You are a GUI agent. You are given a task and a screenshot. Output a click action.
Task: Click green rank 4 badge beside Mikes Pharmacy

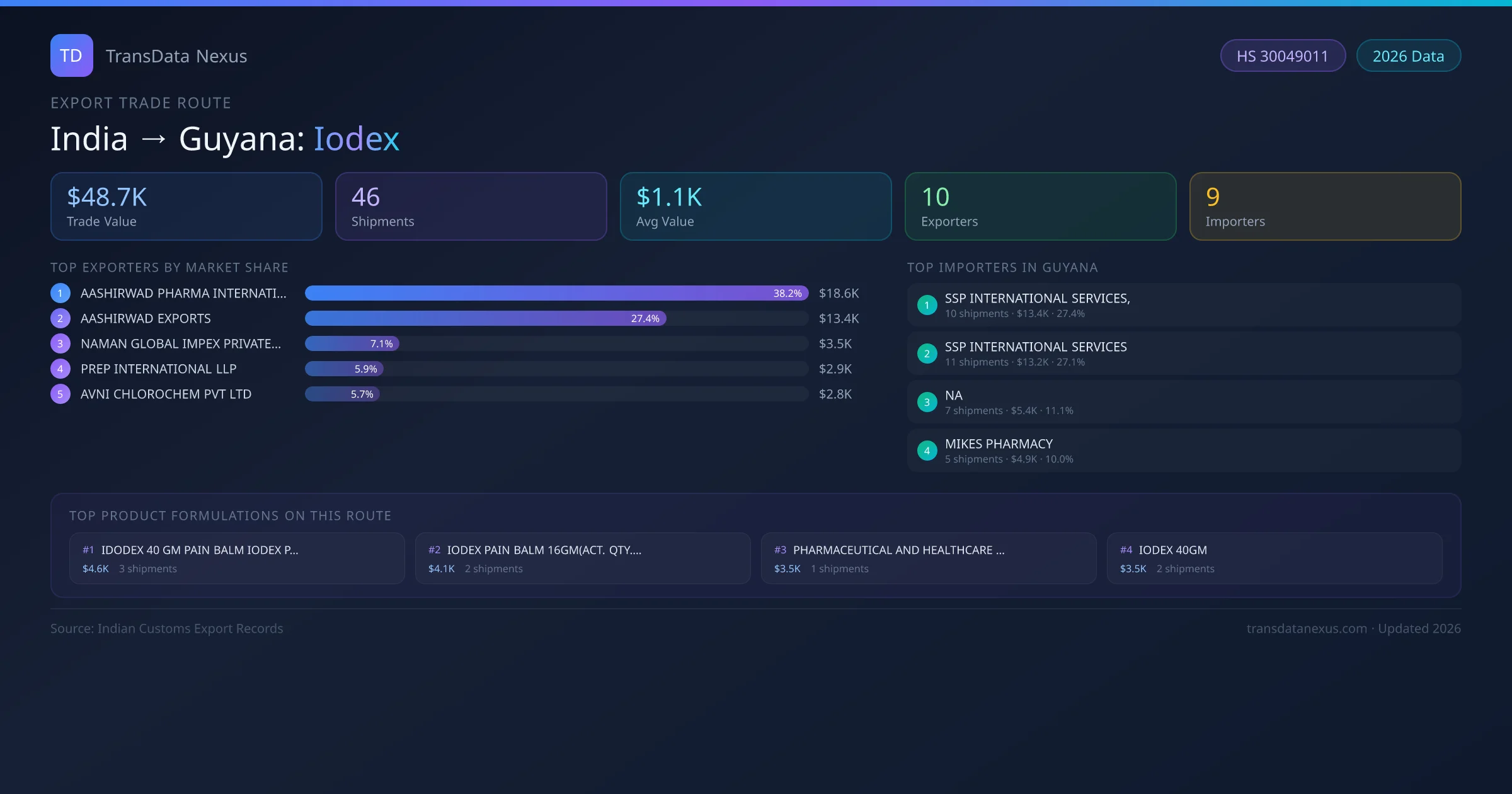(x=927, y=451)
